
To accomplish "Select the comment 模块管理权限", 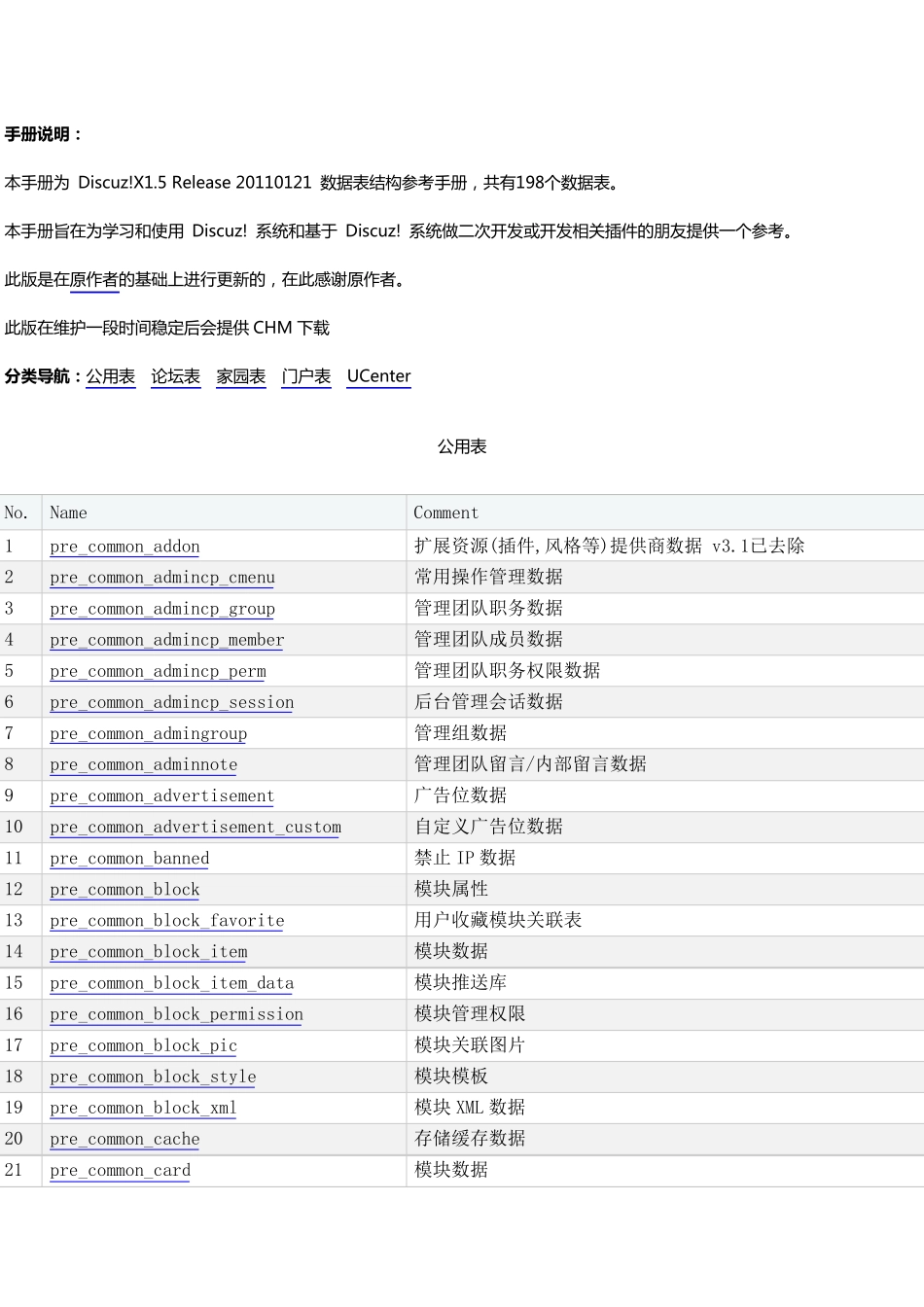I will (470, 1013).
